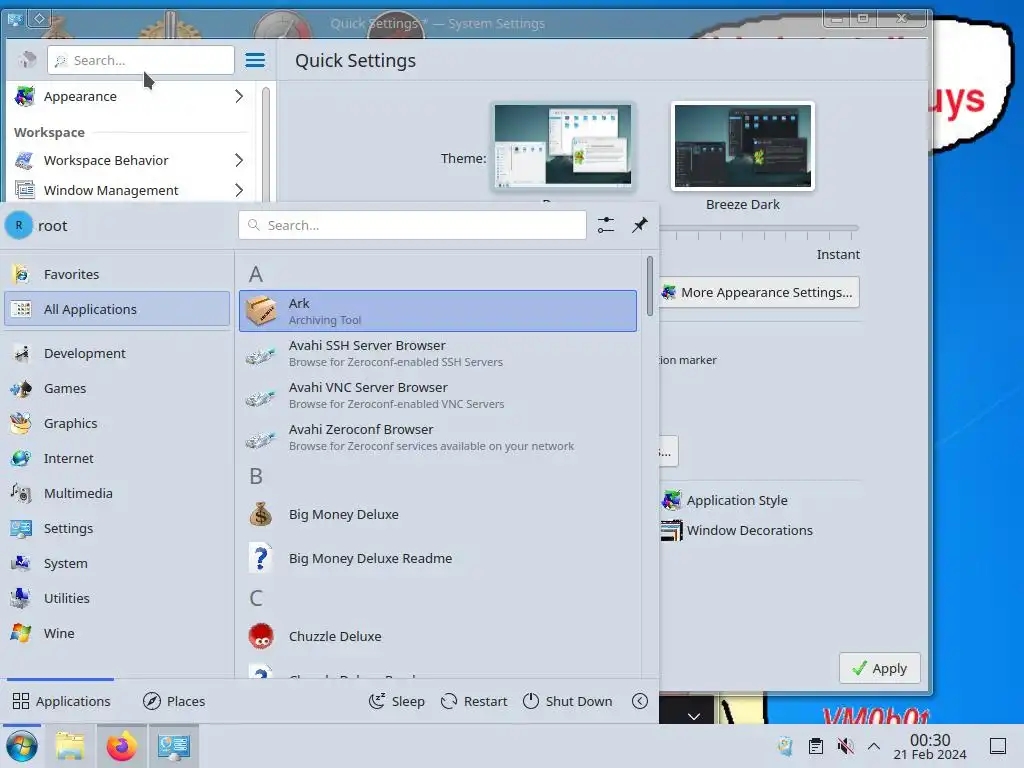The image size is (1024, 768).
Task: Go to System Settings home icon
Action: (x=26, y=60)
